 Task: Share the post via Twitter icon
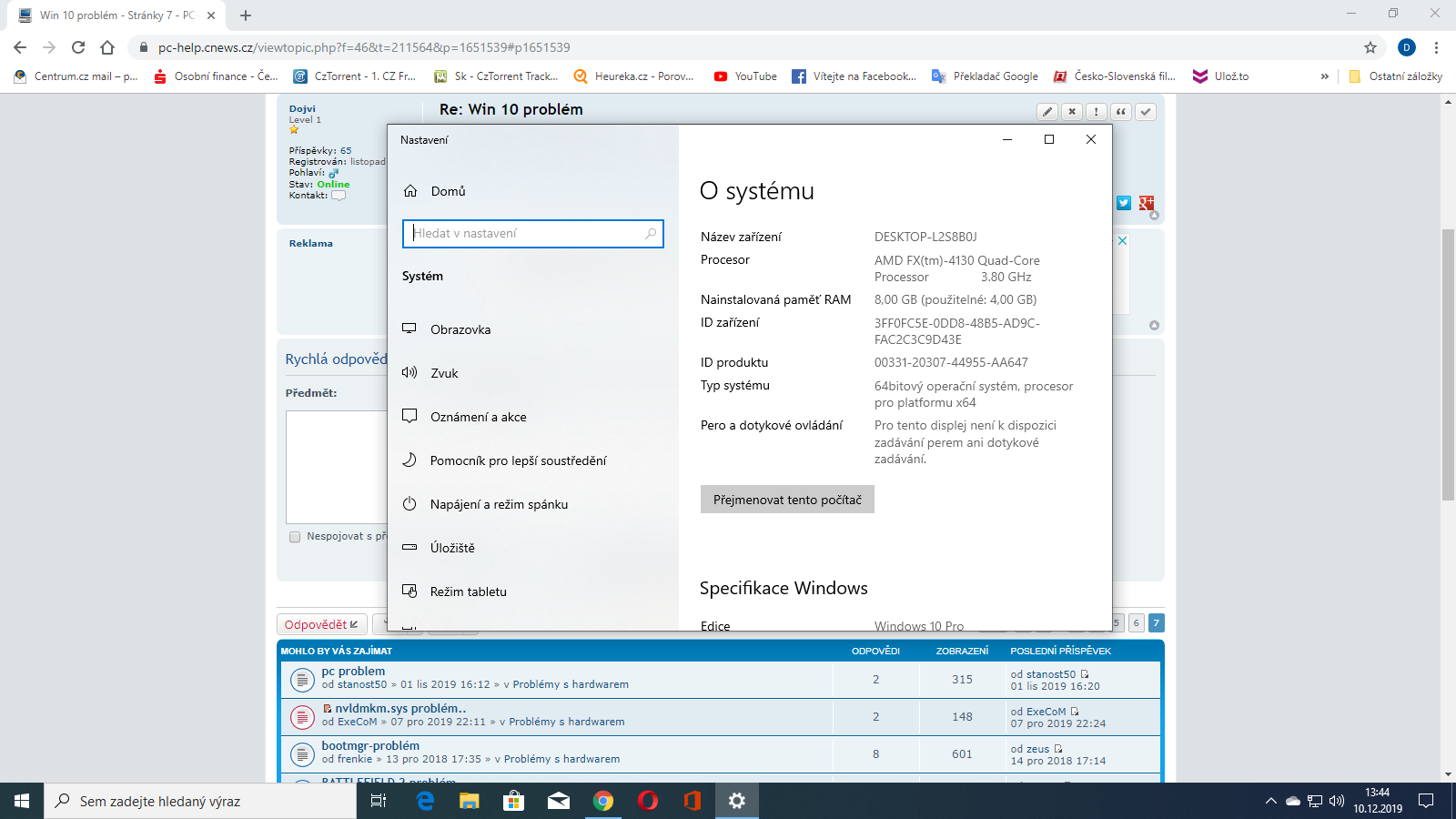pos(1124,203)
